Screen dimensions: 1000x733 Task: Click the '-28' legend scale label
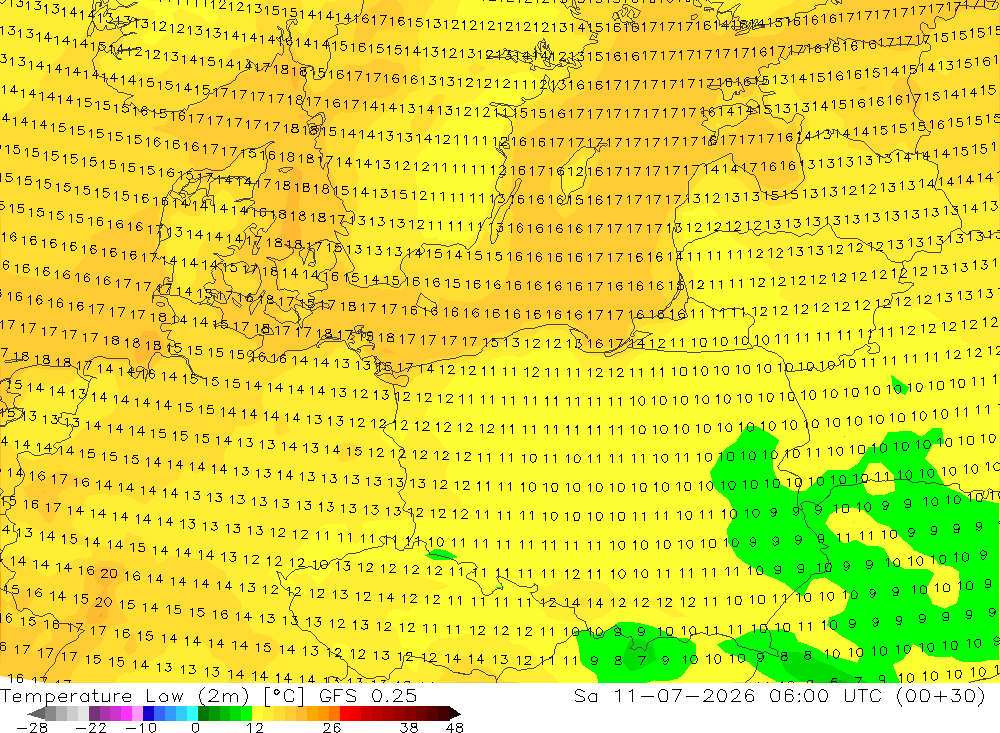pos(32,728)
